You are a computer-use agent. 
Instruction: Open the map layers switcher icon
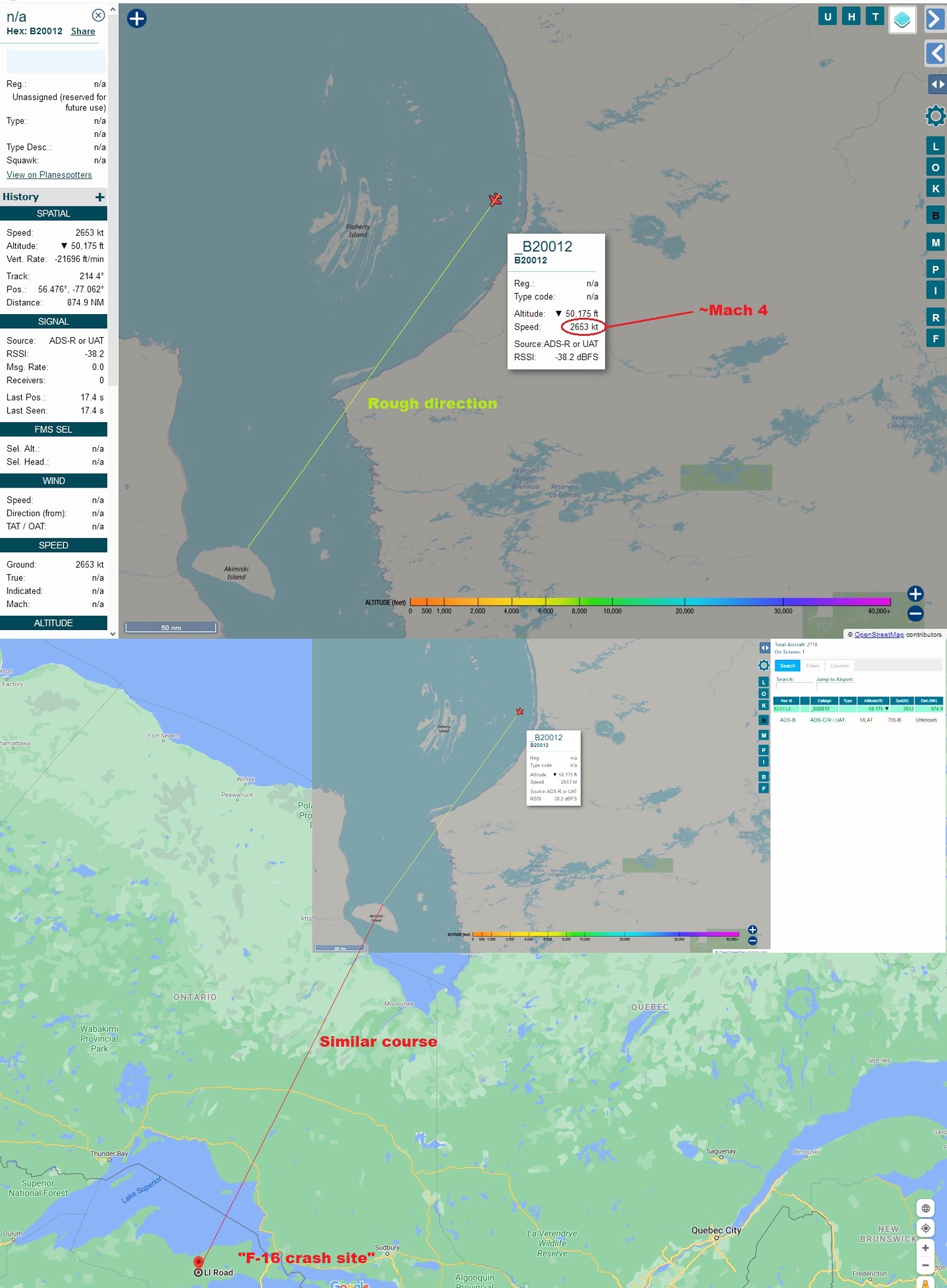click(x=902, y=20)
